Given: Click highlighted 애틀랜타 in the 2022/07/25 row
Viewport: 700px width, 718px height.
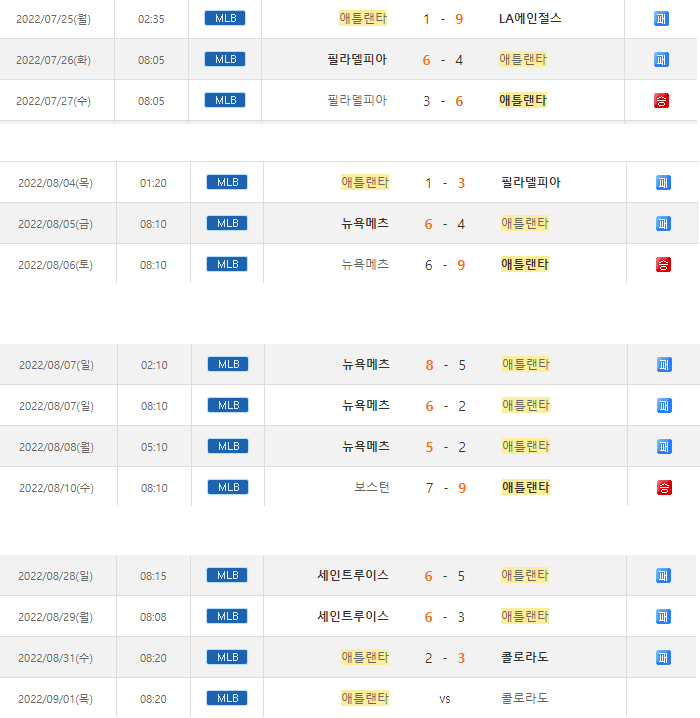Looking at the screenshot, I should (x=363, y=18).
